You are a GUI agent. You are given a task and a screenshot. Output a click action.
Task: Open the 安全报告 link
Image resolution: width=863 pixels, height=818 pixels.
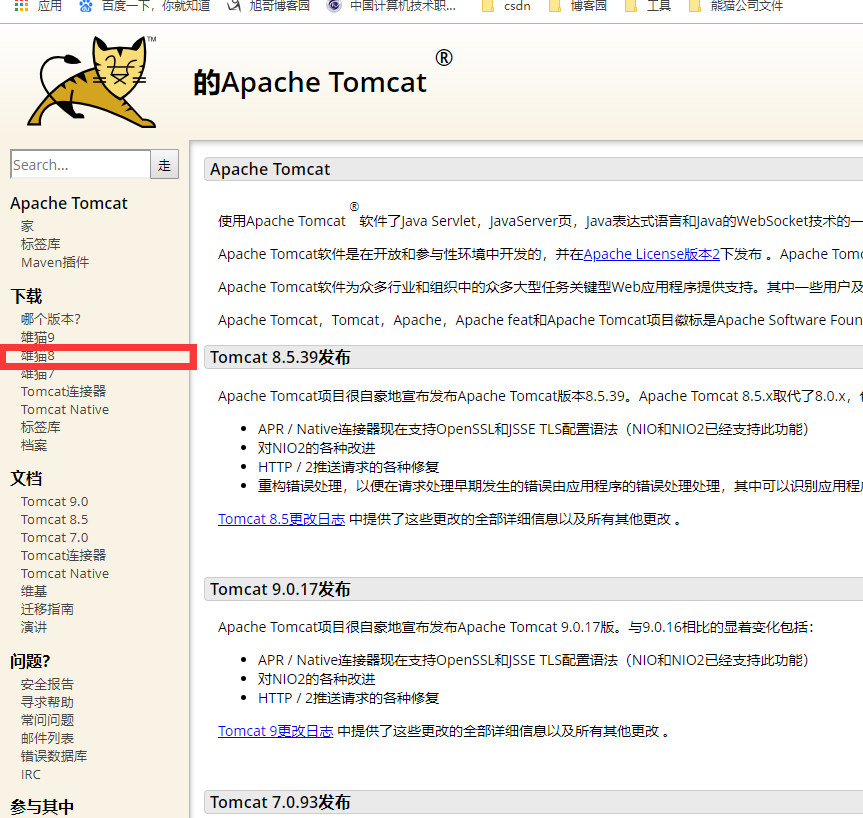[x=47, y=684]
